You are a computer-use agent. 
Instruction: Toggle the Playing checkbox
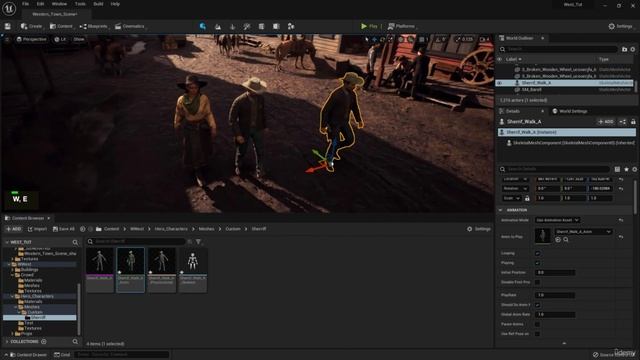coord(538,263)
